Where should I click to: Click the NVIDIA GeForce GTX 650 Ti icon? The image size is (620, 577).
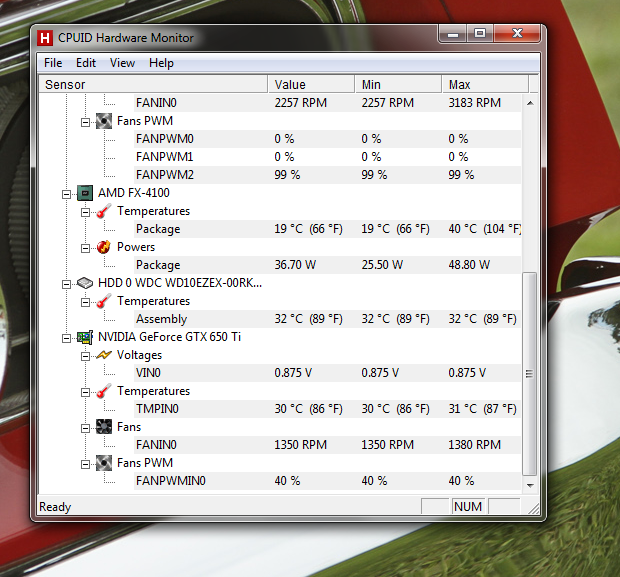point(86,337)
